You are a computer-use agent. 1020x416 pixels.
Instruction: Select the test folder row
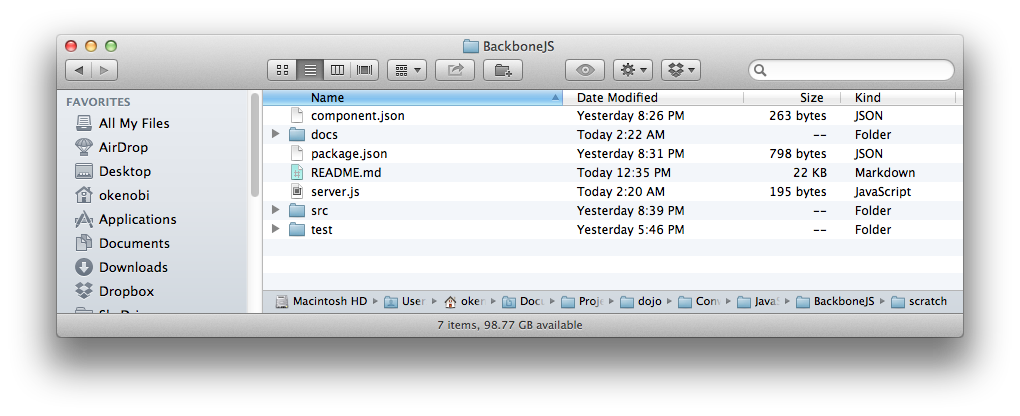612,230
